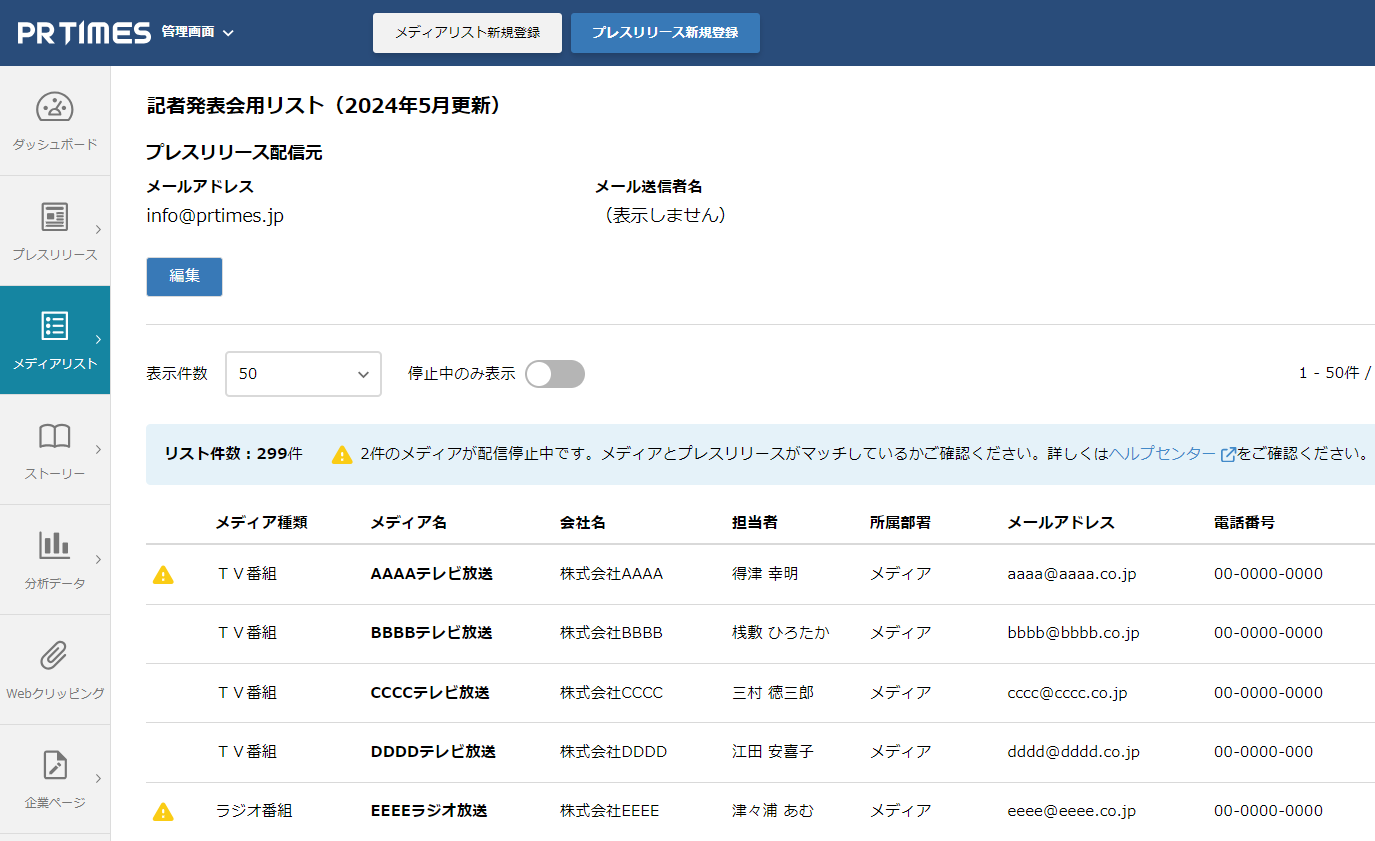Click contact name 得津 幸明
This screenshot has width=1375, height=841.
(765, 574)
